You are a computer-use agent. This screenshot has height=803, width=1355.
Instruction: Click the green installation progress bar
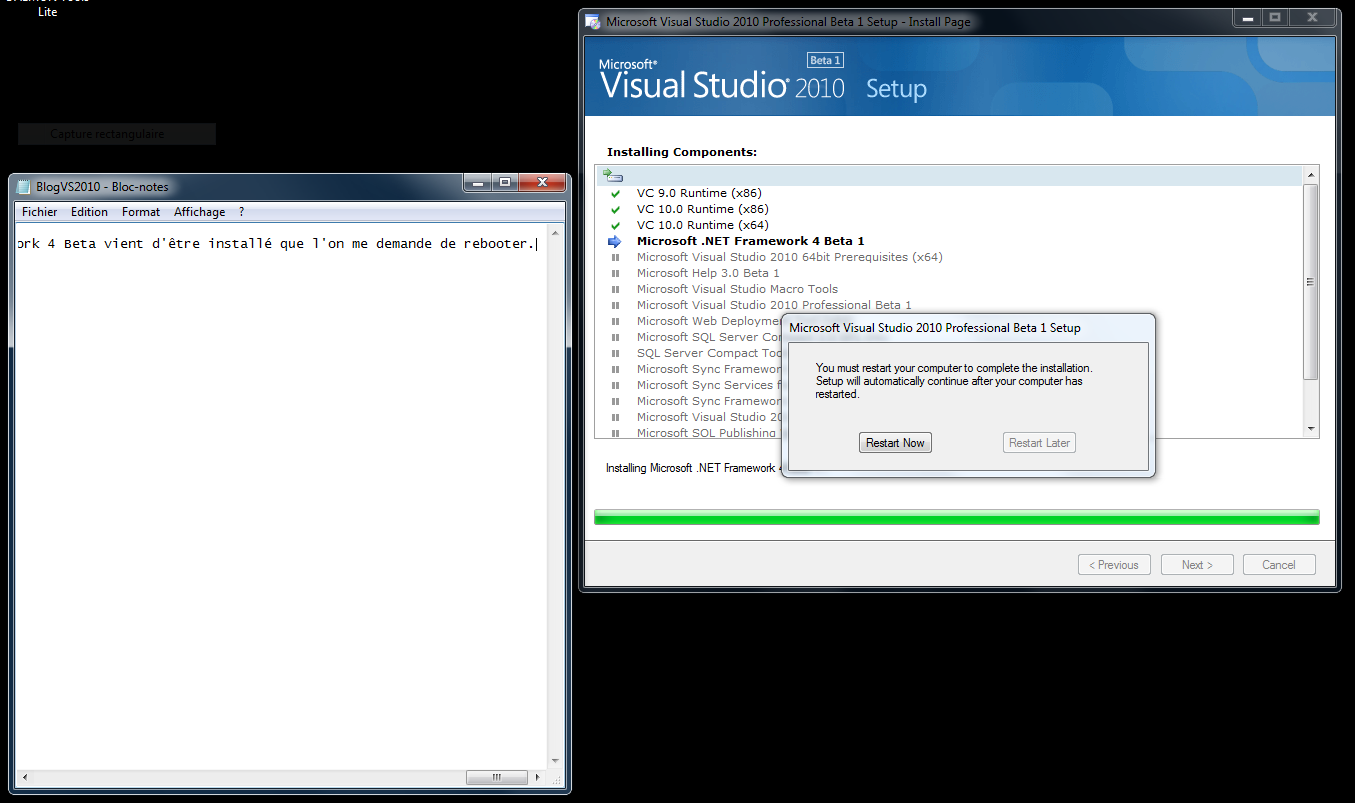tap(956, 517)
